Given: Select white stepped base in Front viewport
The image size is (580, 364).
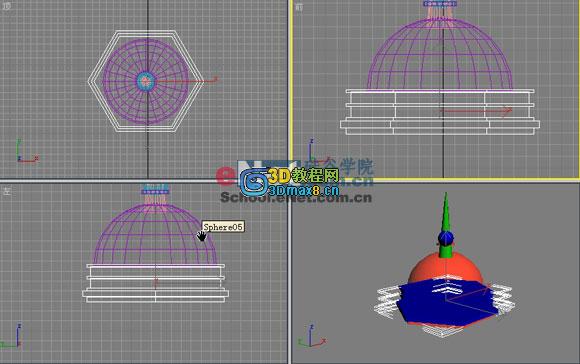Looking at the screenshot, I should point(439,112).
